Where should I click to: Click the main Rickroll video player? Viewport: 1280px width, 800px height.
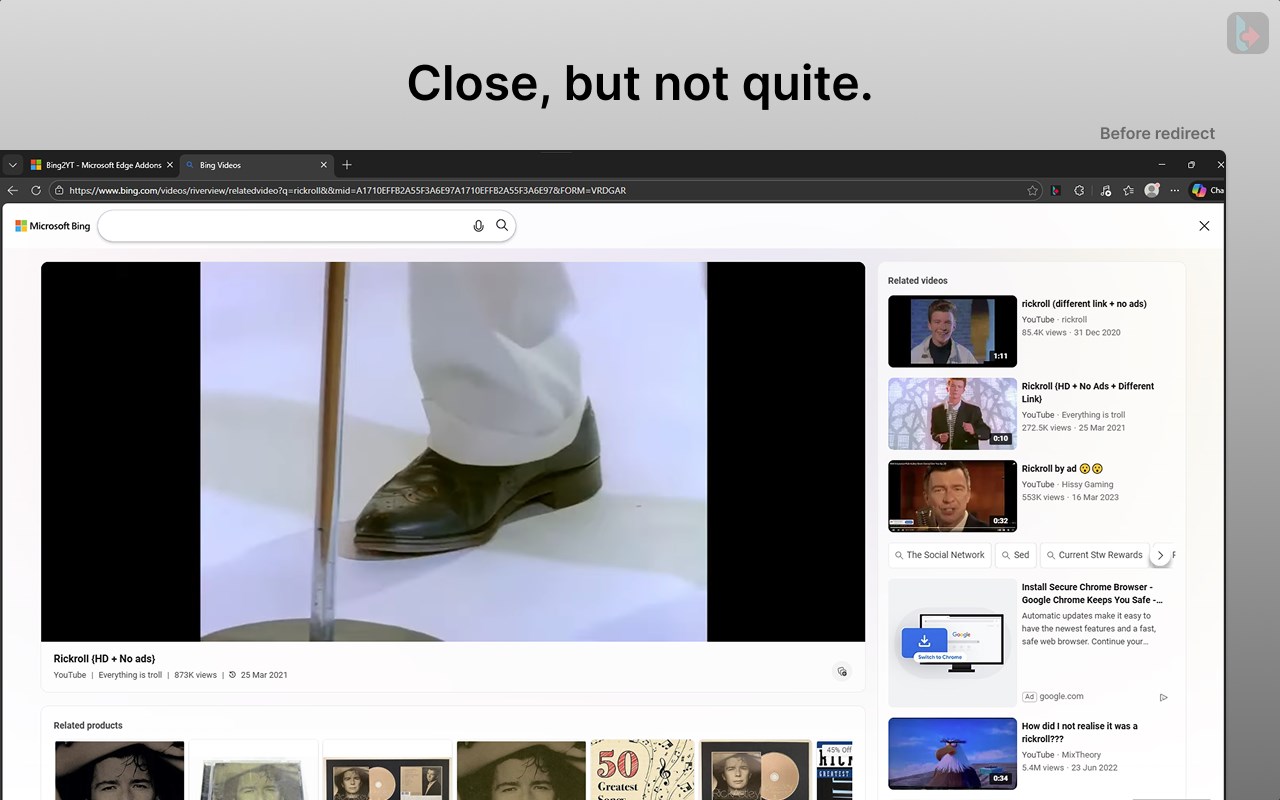coord(453,451)
